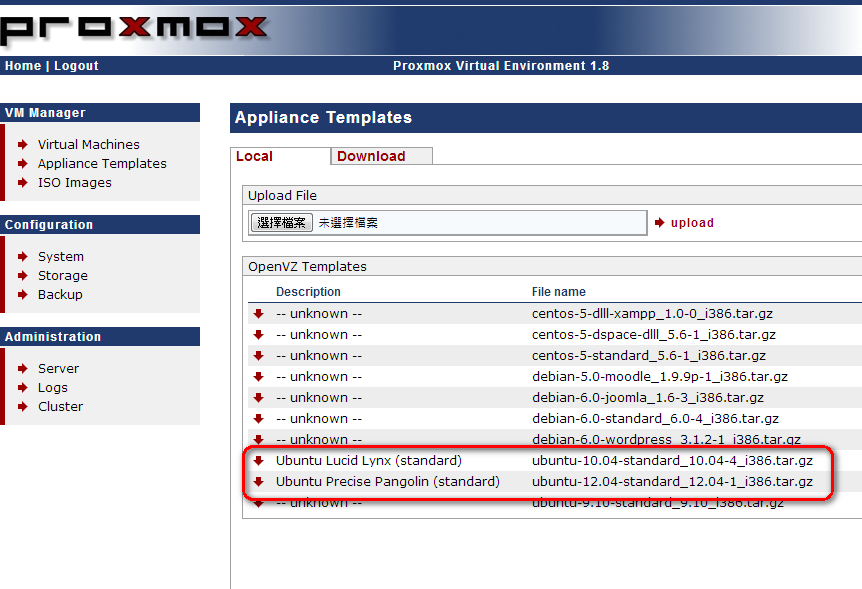Switch to the Download tab
Screen dimensions: 862x589
(371, 156)
